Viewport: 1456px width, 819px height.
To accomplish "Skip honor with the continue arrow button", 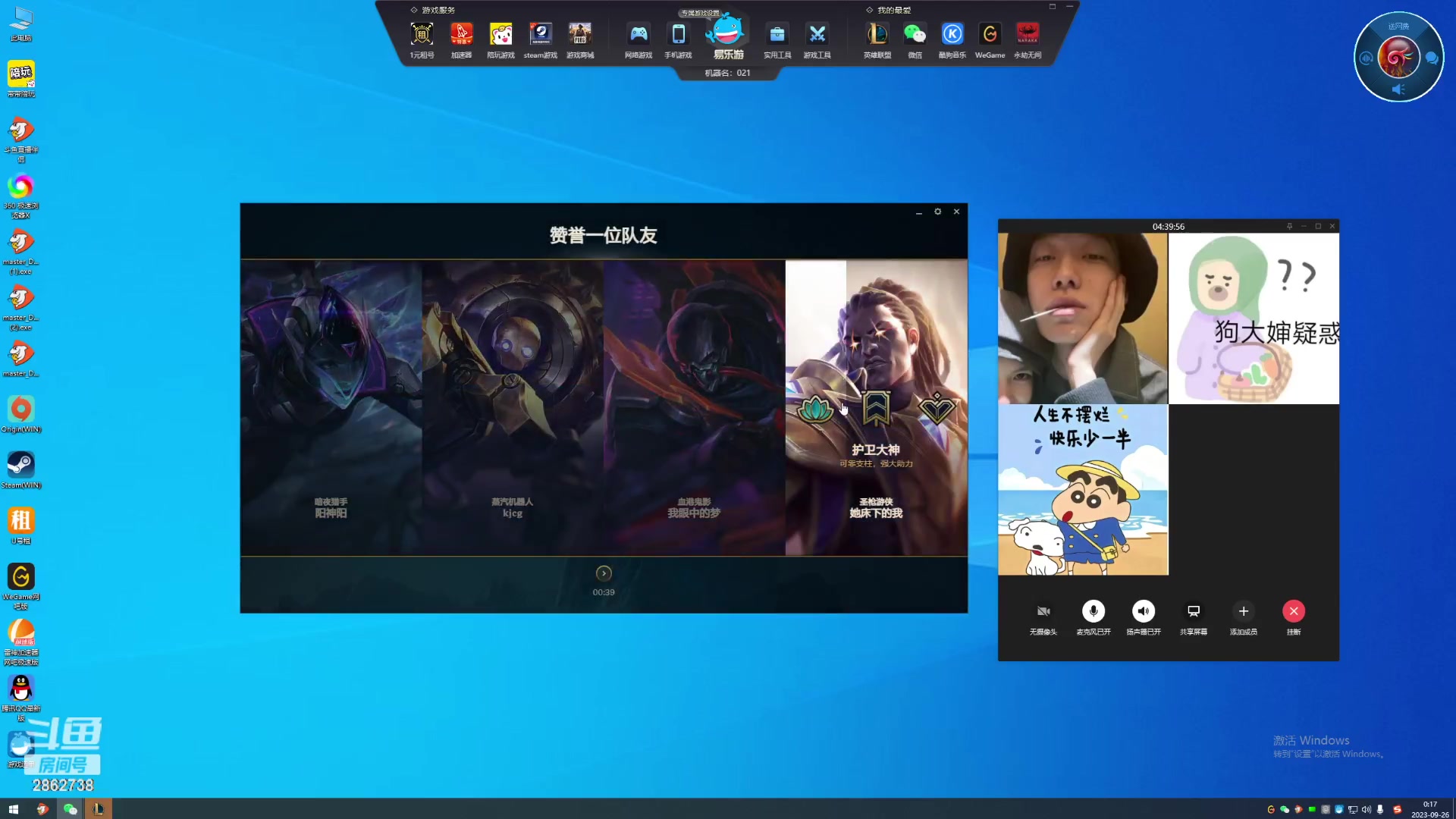I will coord(604,573).
